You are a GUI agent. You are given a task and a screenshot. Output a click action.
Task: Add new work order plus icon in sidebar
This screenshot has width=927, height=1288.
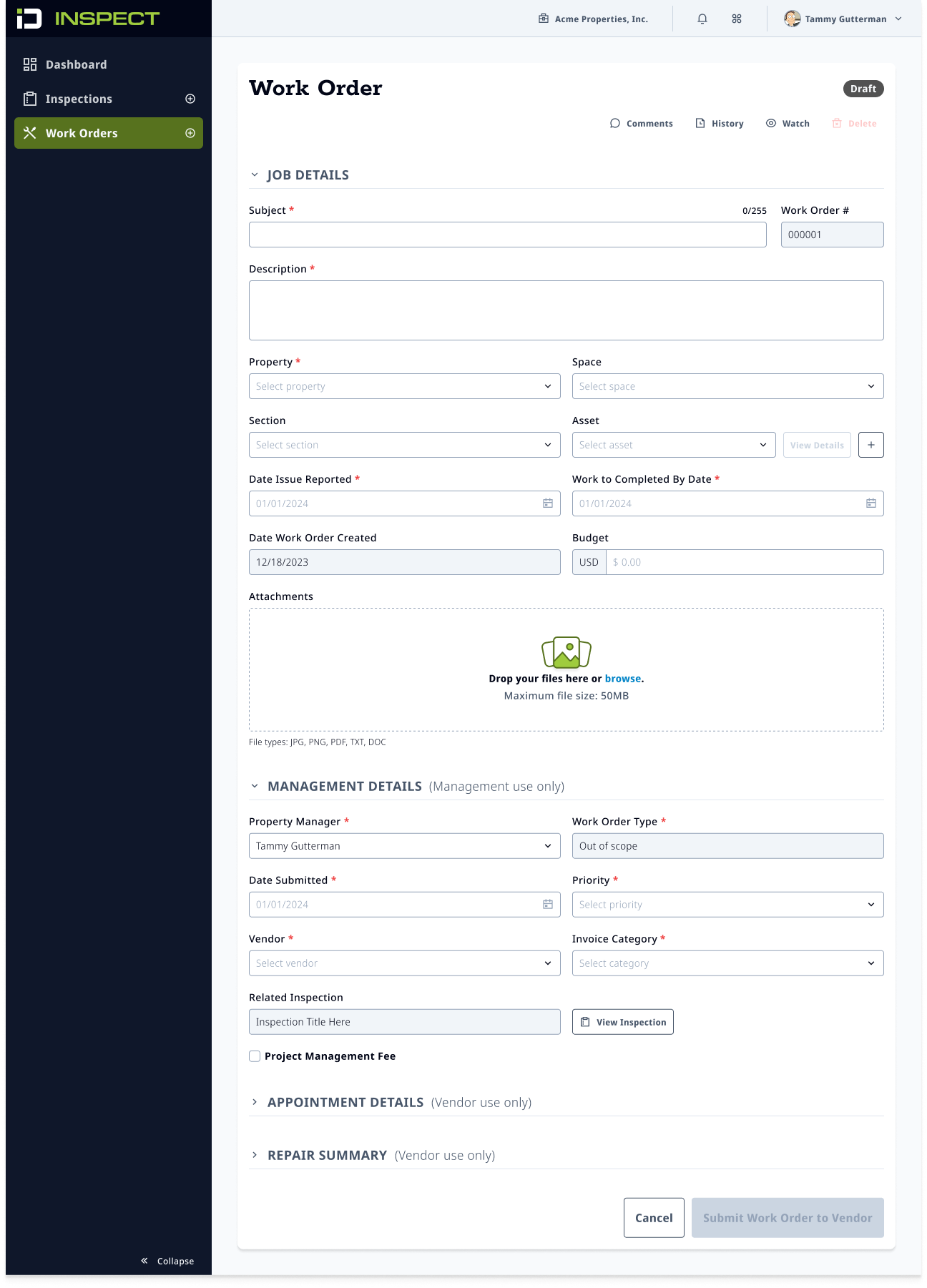[190, 133]
